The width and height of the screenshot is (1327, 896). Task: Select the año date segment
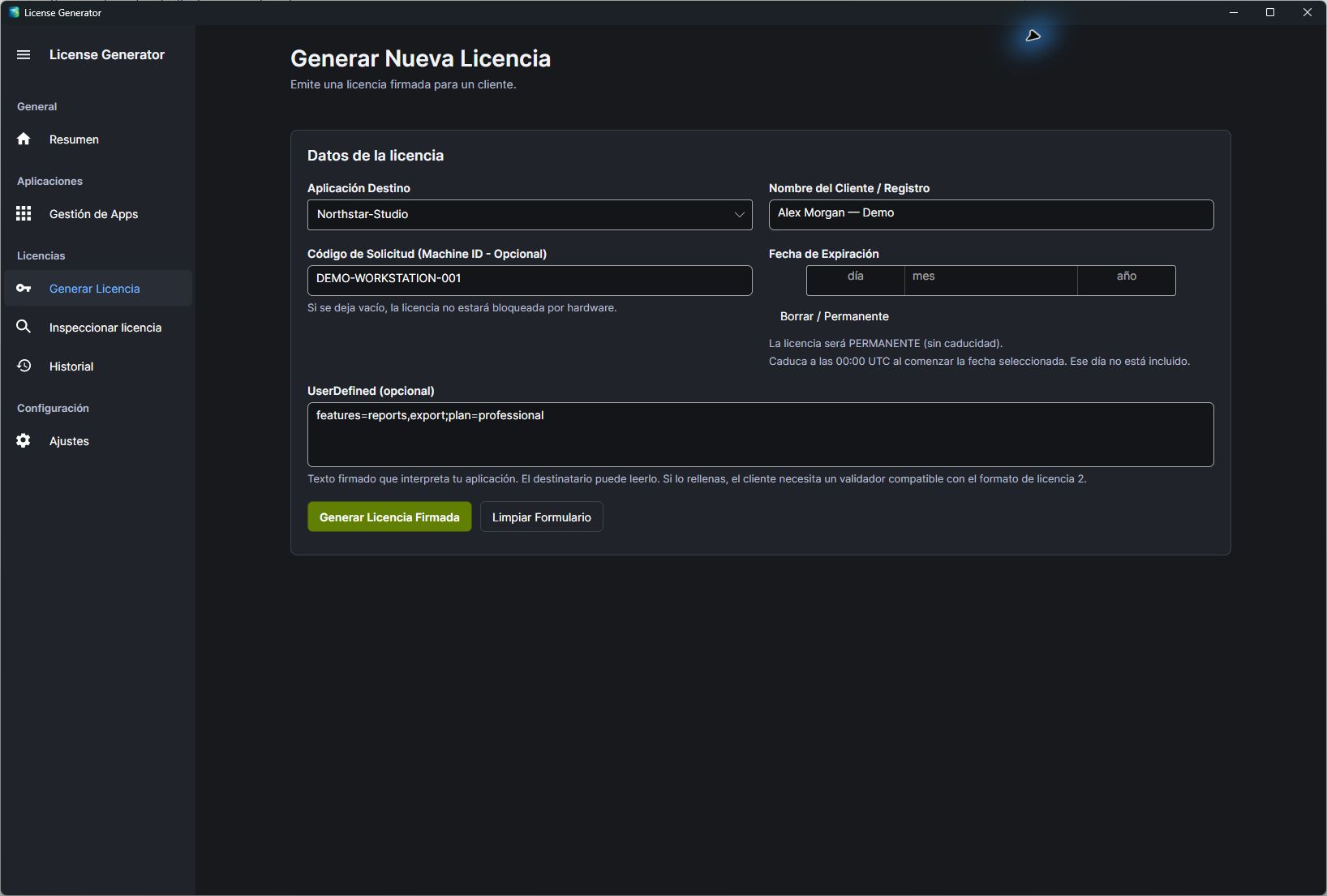click(1127, 280)
